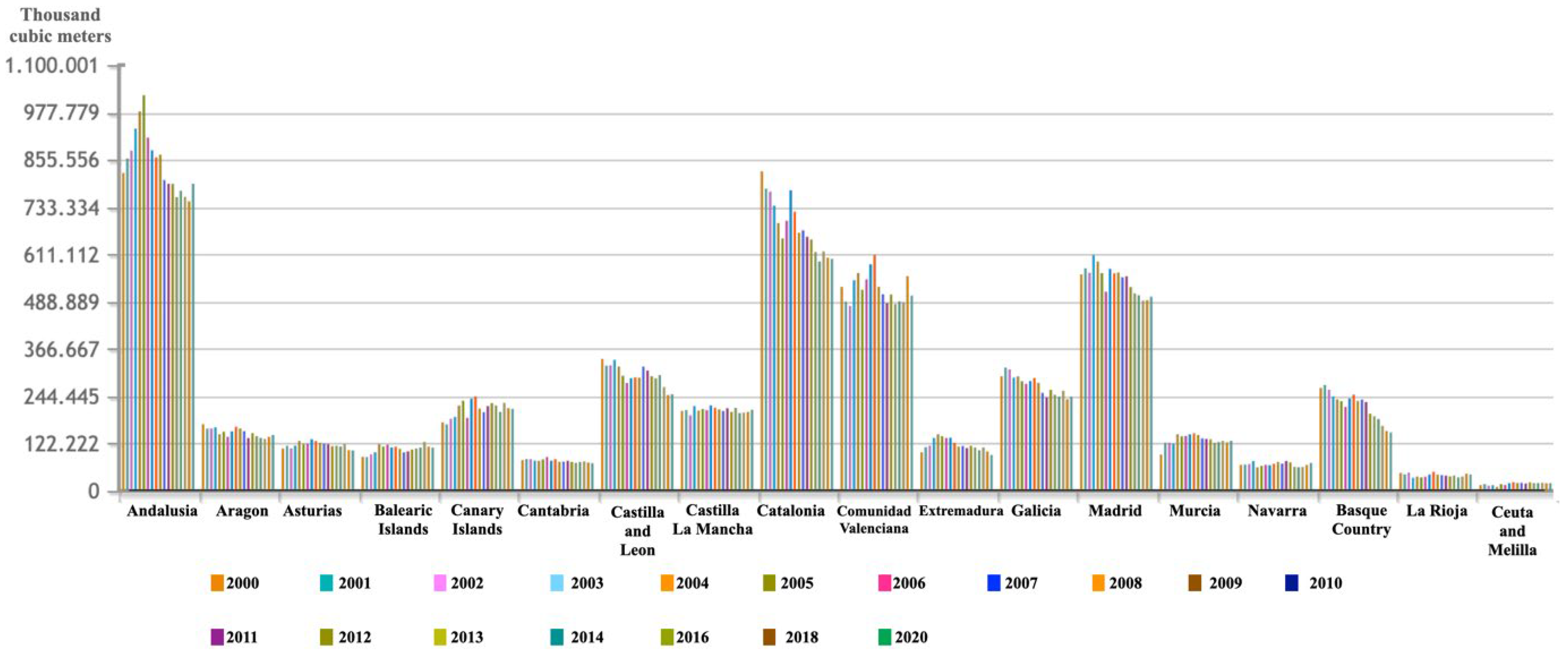Click the 2006 legend color swatch

[885, 583]
